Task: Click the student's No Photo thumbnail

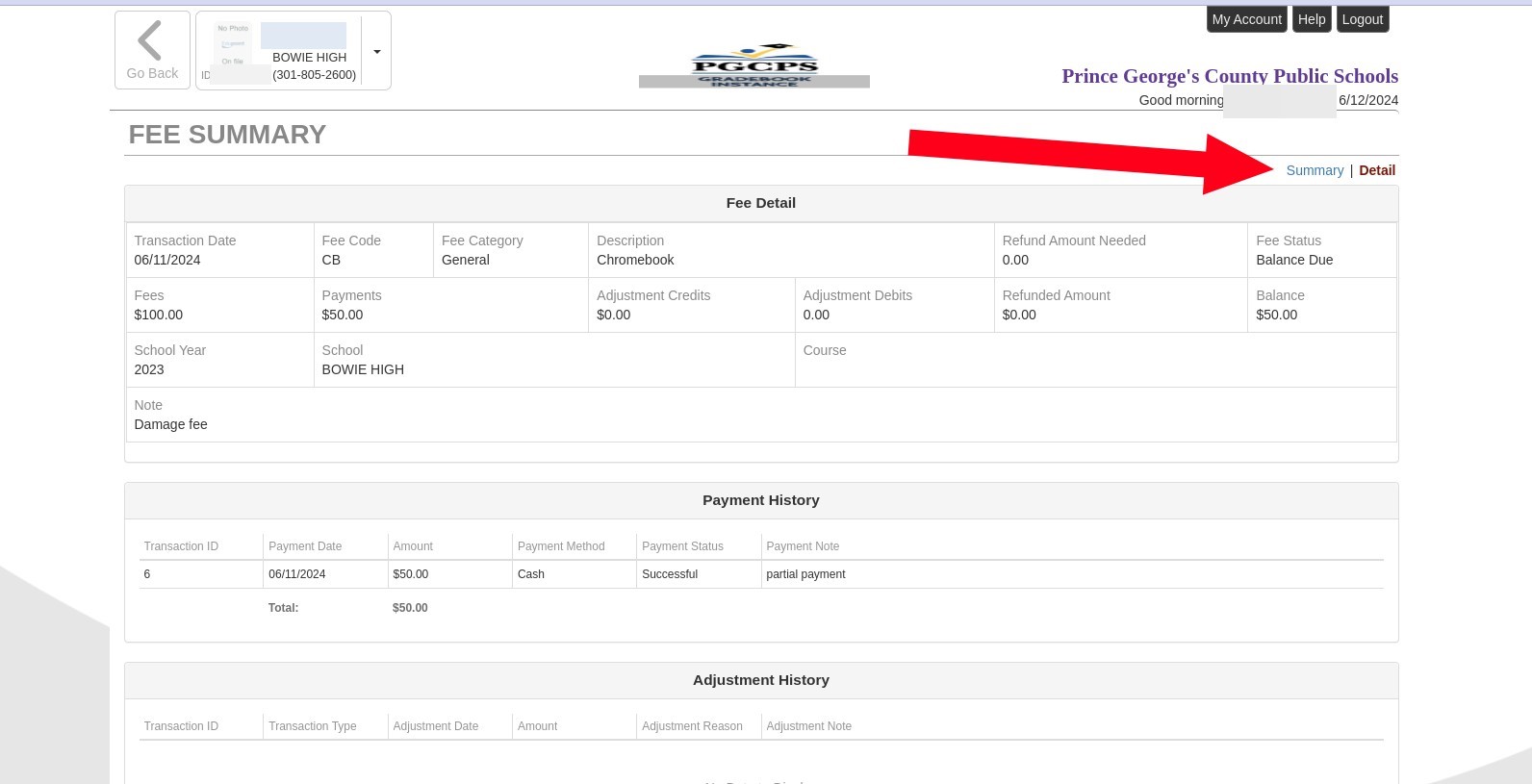Action: pyautogui.click(x=232, y=46)
